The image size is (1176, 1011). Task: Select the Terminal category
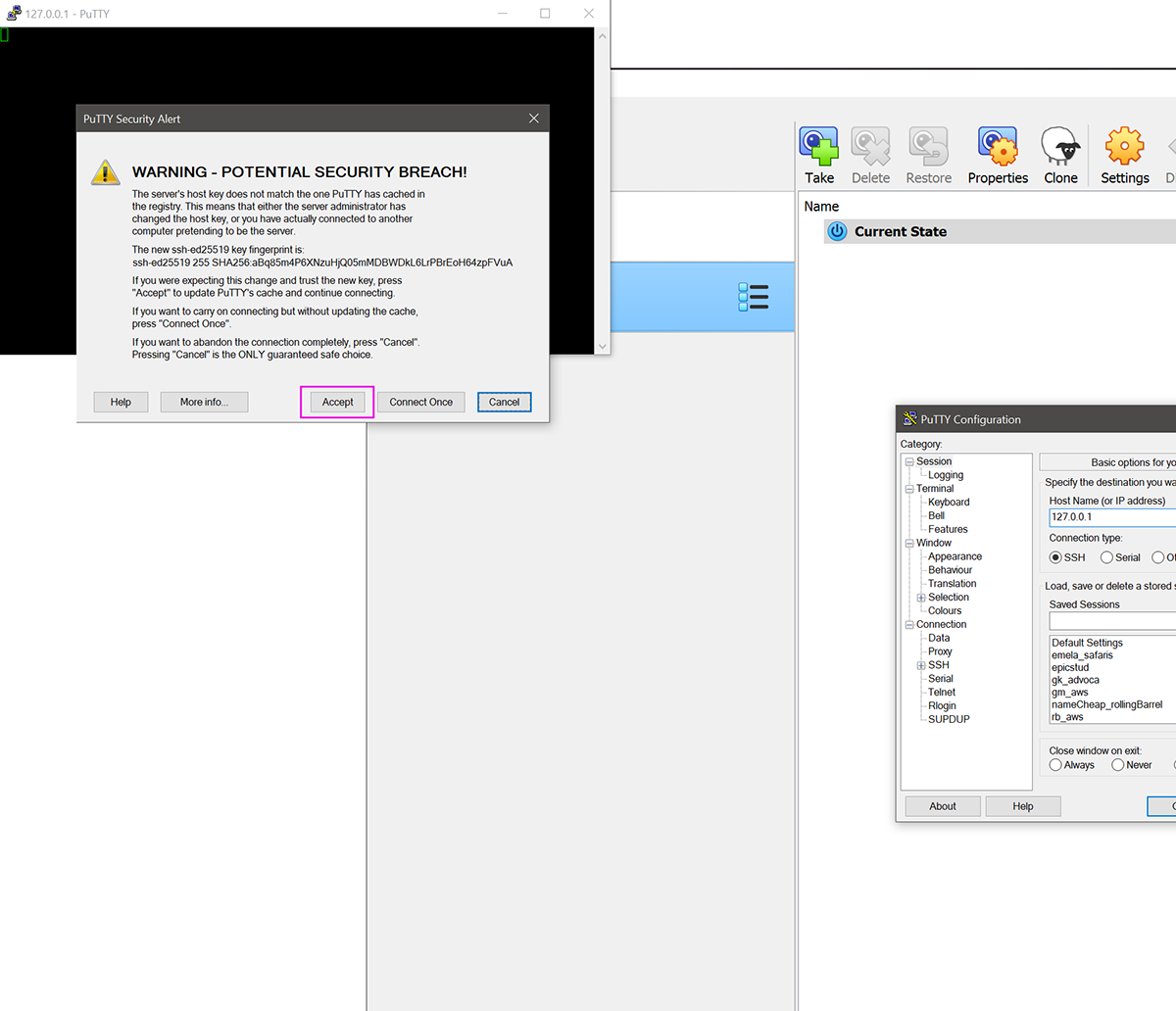[x=935, y=489]
